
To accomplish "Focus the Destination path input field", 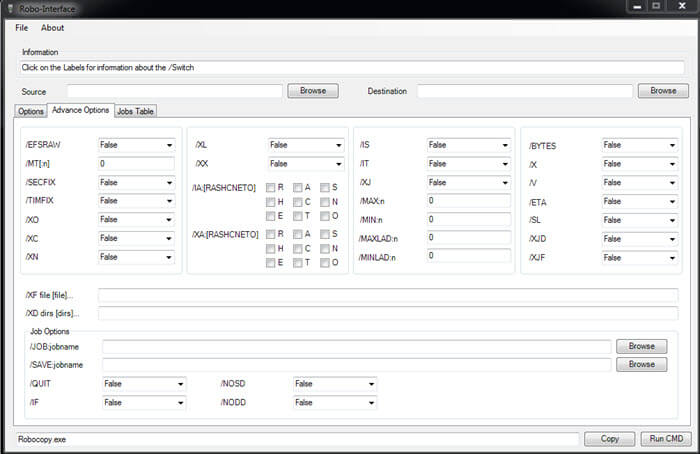I will (x=525, y=91).
